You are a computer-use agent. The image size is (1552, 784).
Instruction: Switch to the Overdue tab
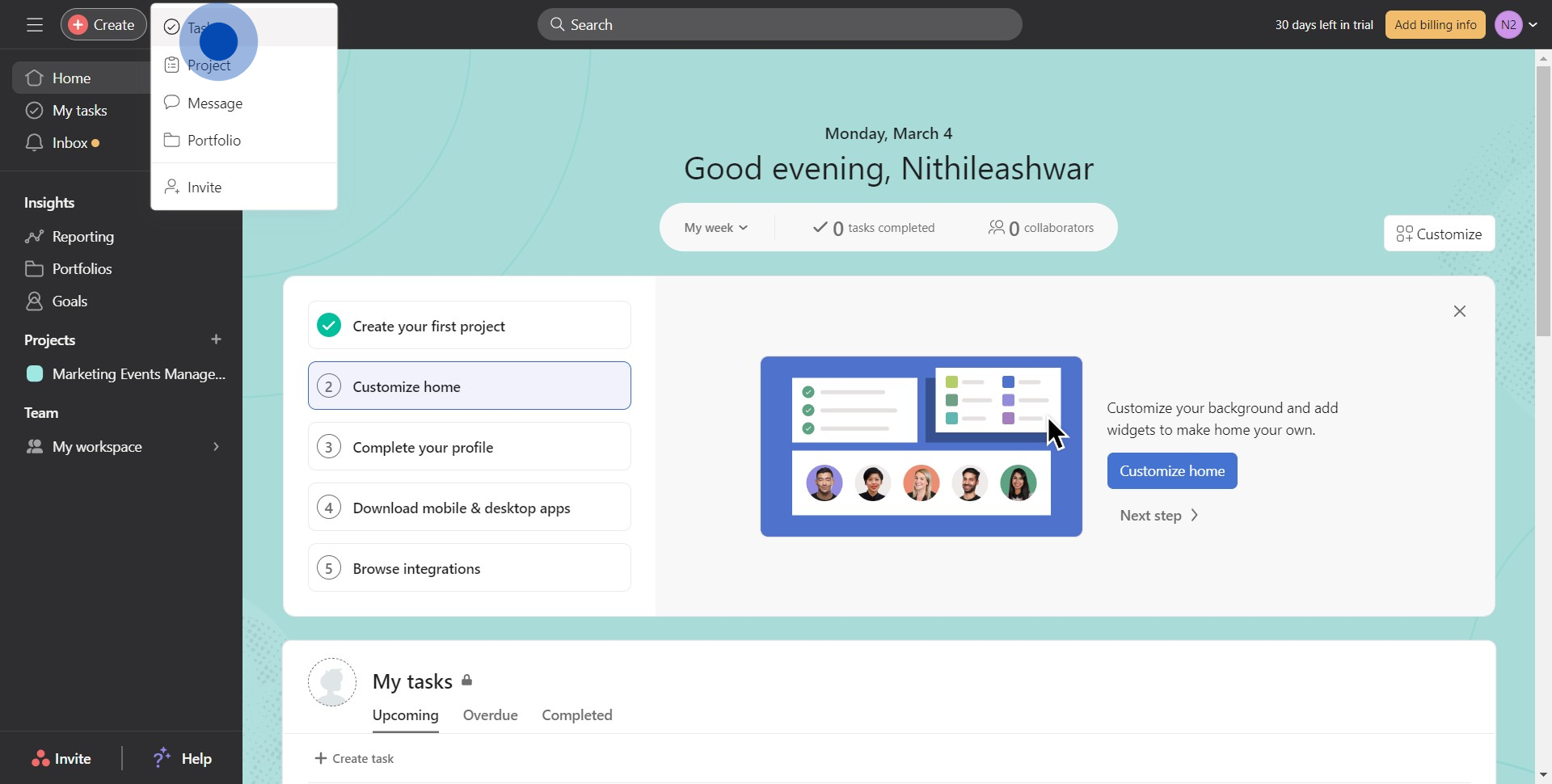(490, 715)
